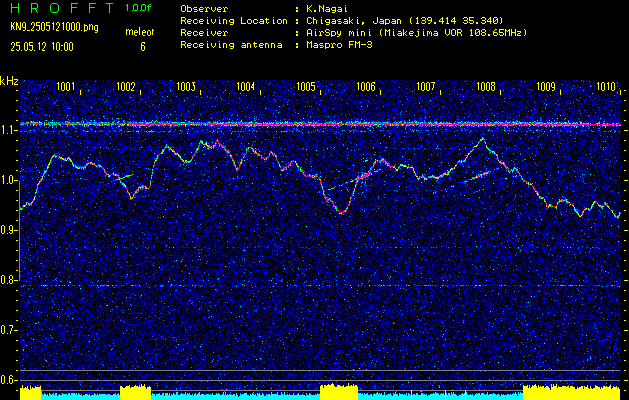The width and height of the screenshot is (629, 400).
Task: Select the Observer name K.Nagai
Action: click(326, 8)
